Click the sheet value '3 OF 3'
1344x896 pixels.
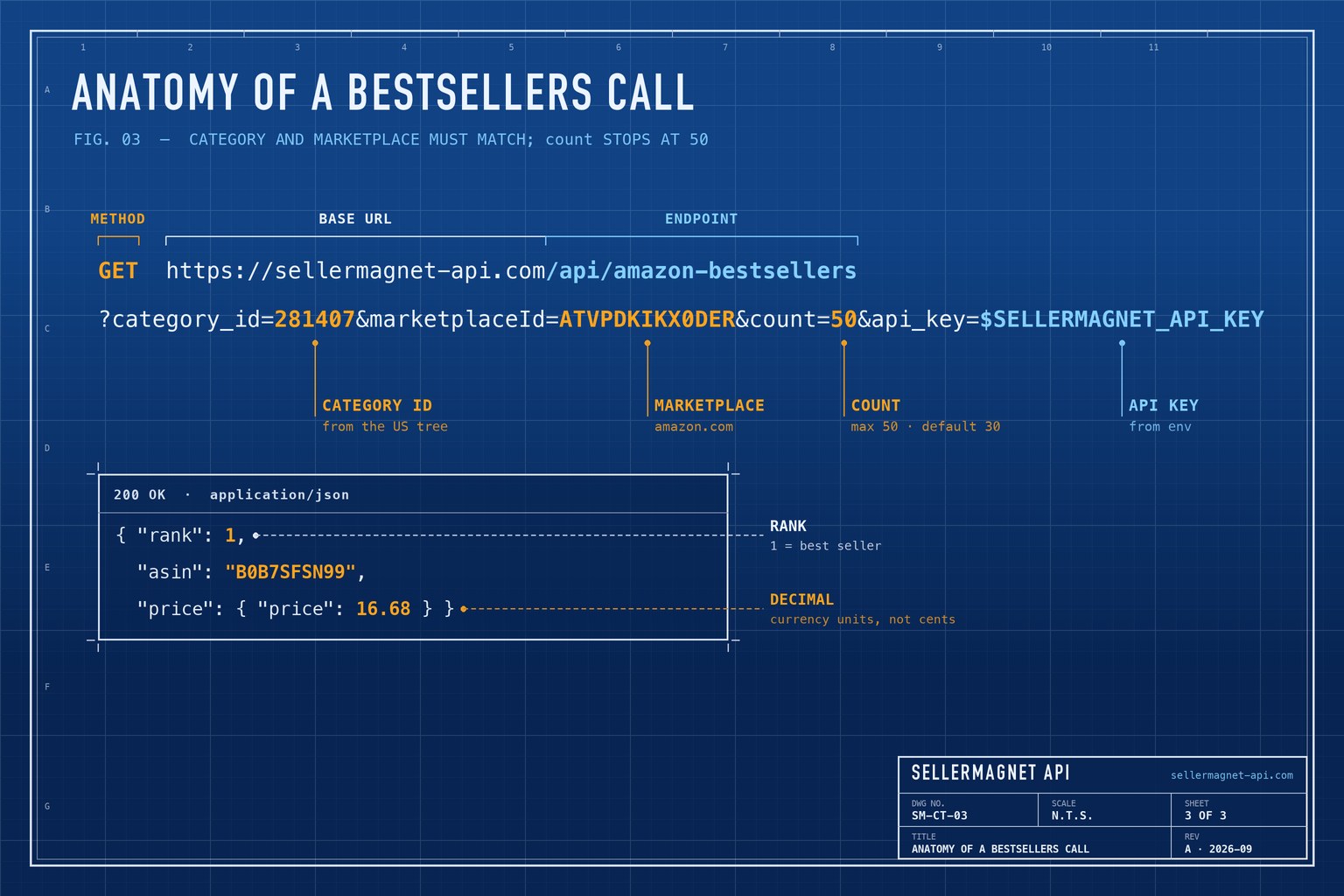(1206, 815)
